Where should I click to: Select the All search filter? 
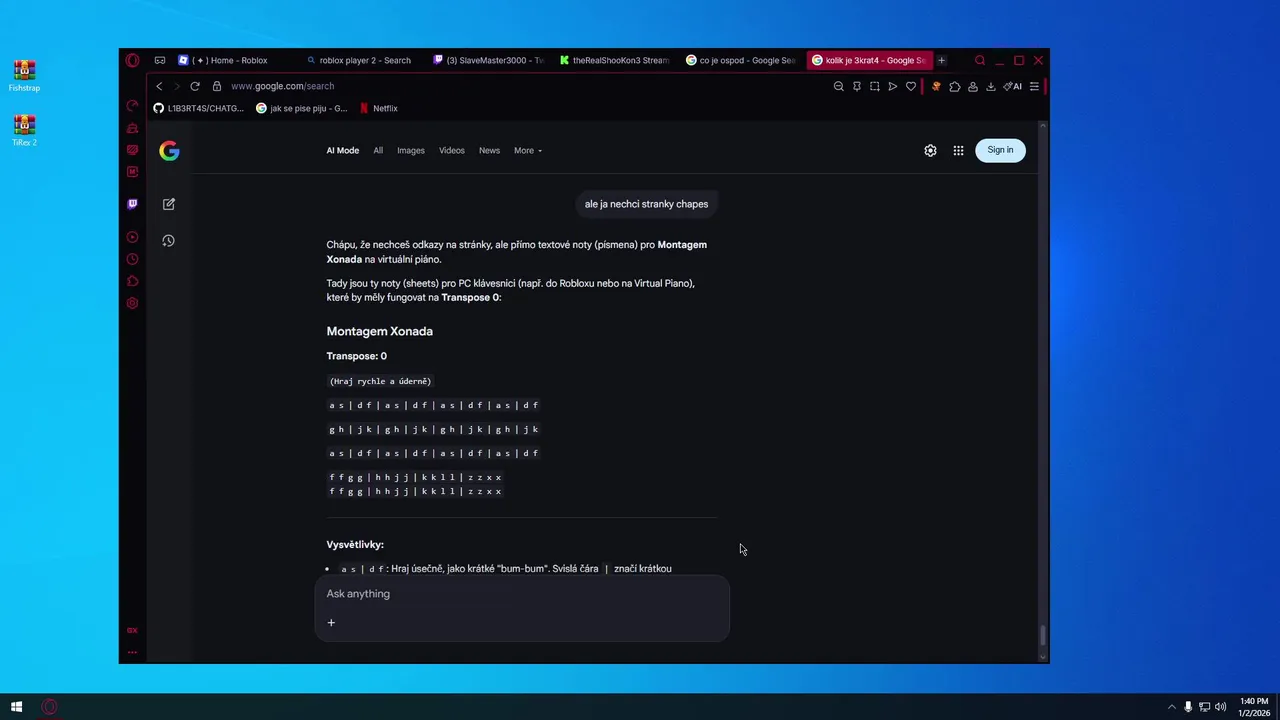[378, 151]
